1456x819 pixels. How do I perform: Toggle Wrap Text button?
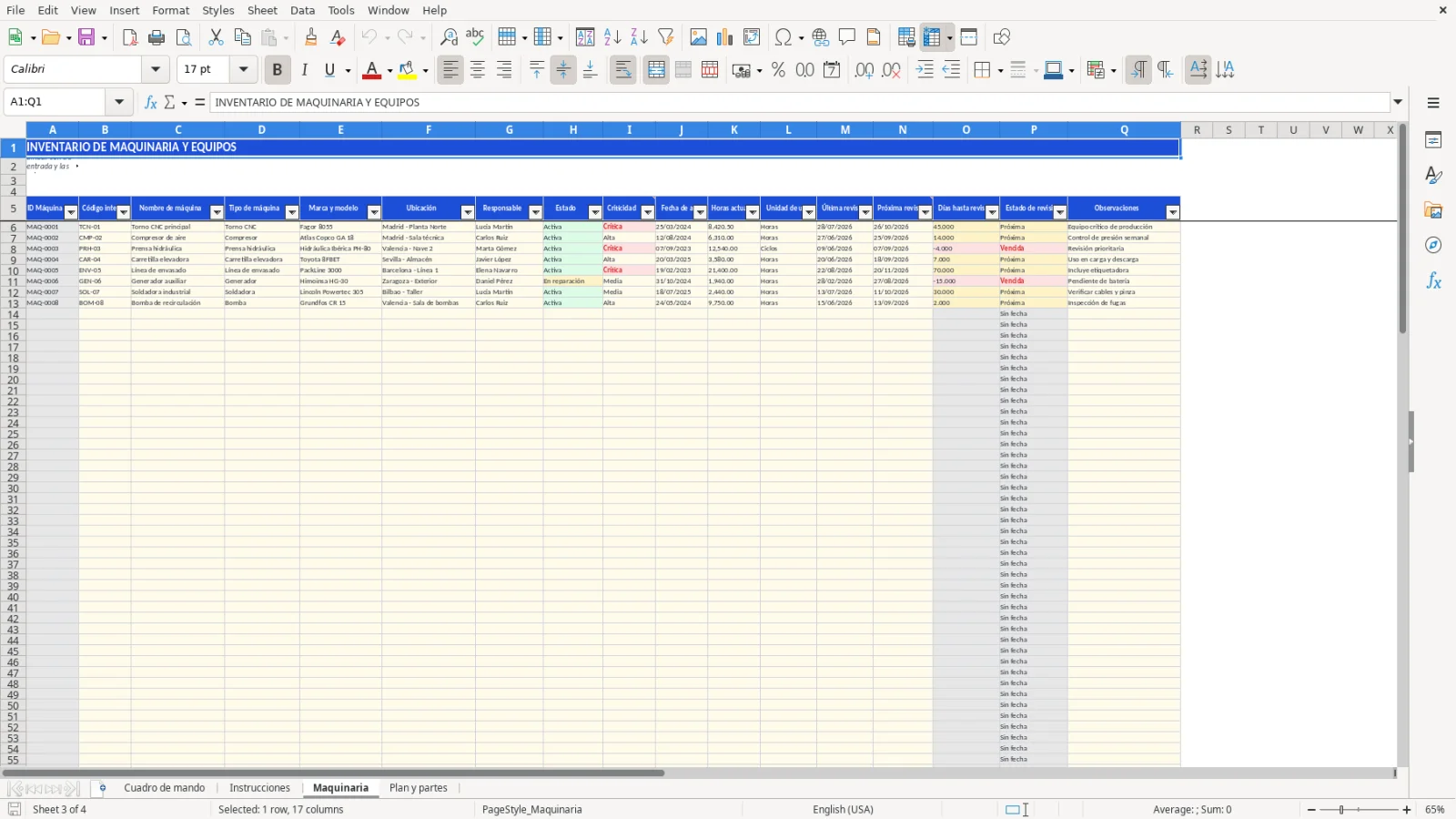(623, 70)
